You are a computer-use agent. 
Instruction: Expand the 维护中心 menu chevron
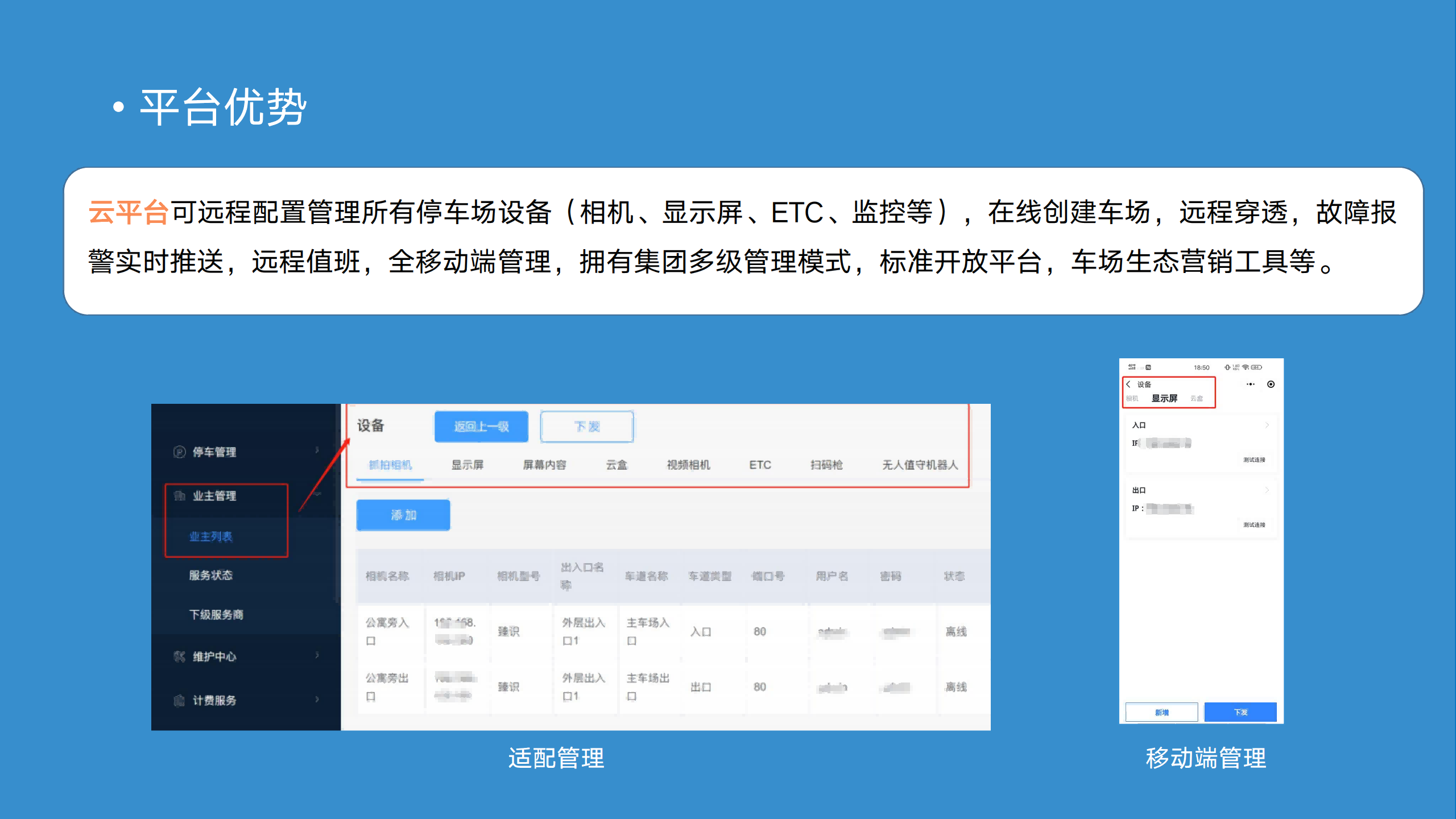[317, 655]
